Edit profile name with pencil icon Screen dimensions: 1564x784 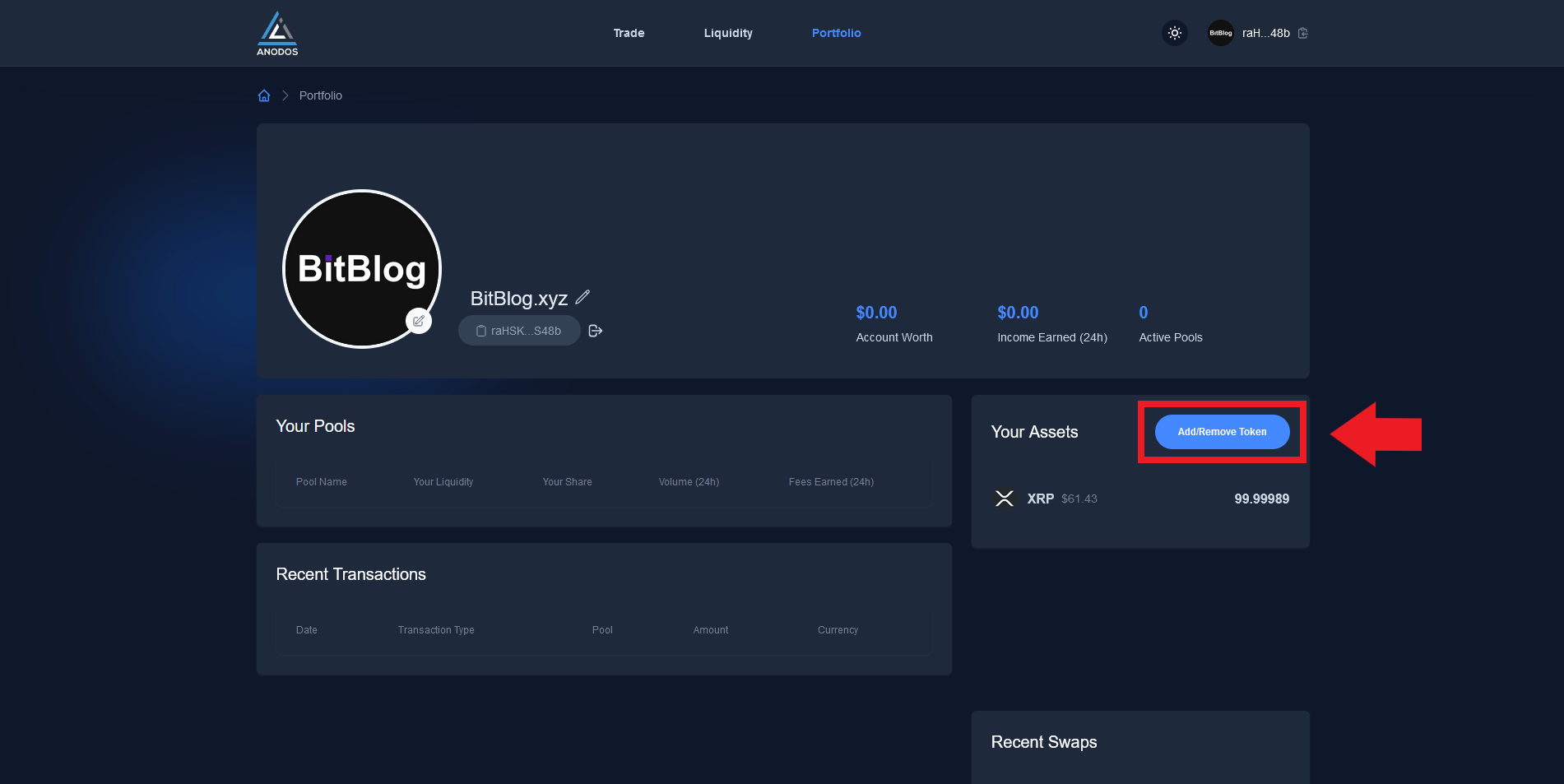click(x=582, y=297)
